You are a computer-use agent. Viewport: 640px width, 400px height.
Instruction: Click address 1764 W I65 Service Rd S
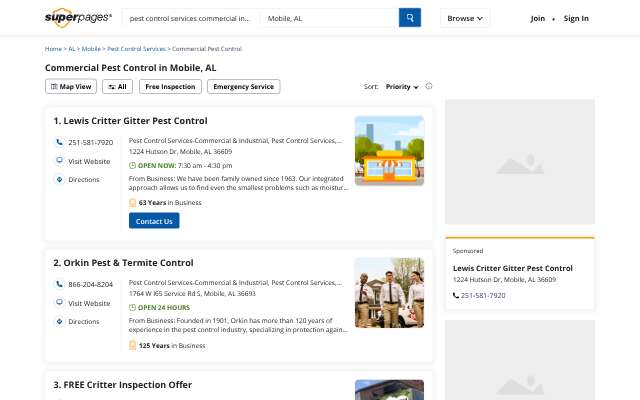[x=192, y=293]
